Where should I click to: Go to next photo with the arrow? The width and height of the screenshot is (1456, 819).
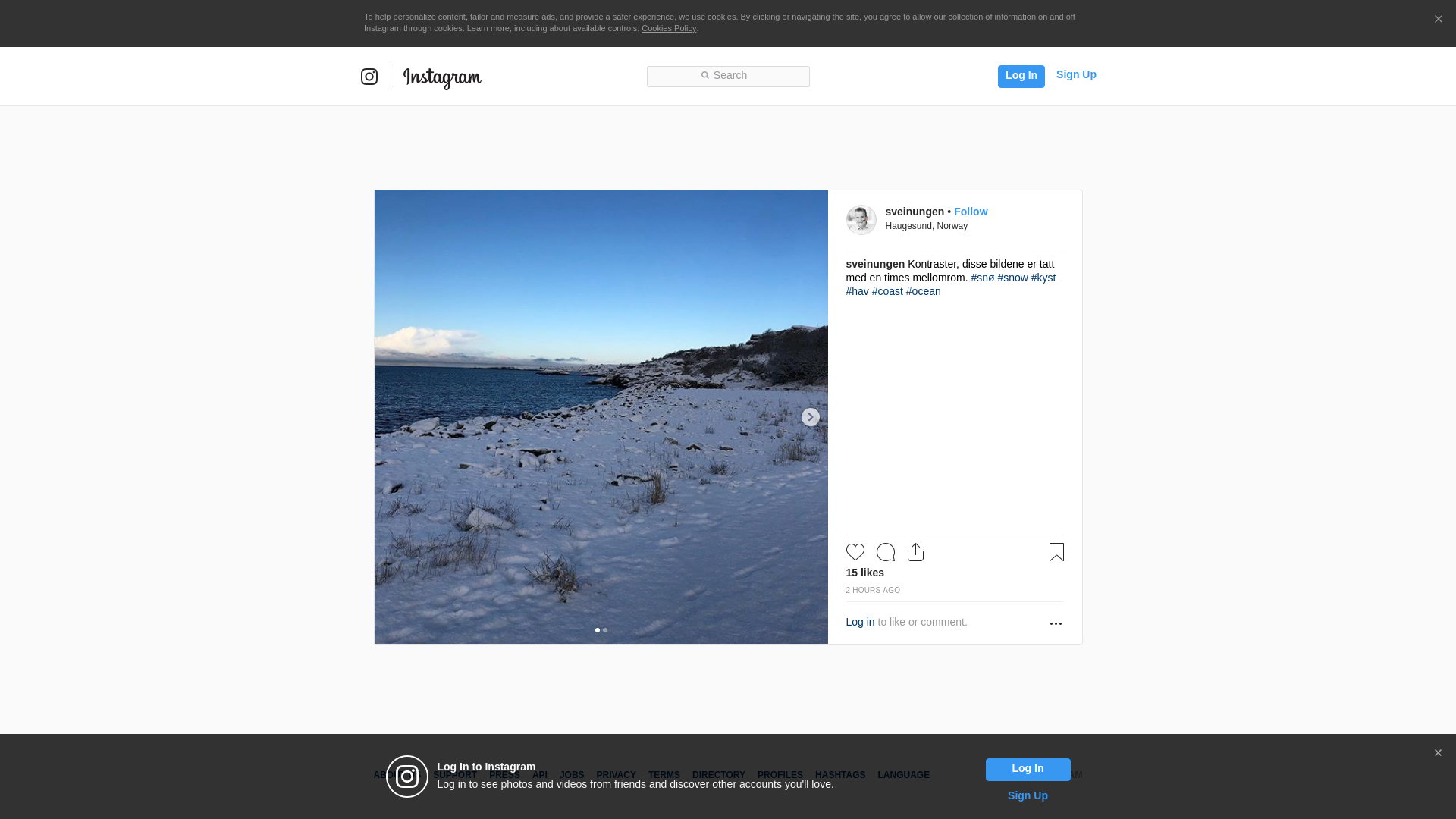click(x=810, y=417)
